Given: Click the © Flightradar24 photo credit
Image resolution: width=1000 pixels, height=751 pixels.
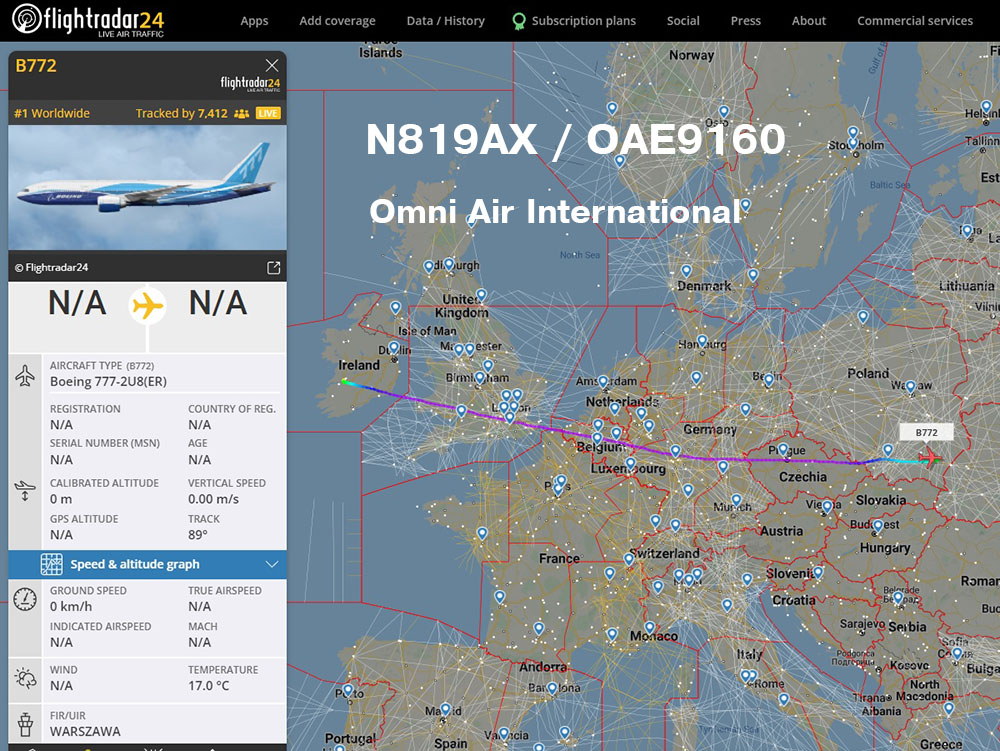Looking at the screenshot, I should tap(52, 268).
